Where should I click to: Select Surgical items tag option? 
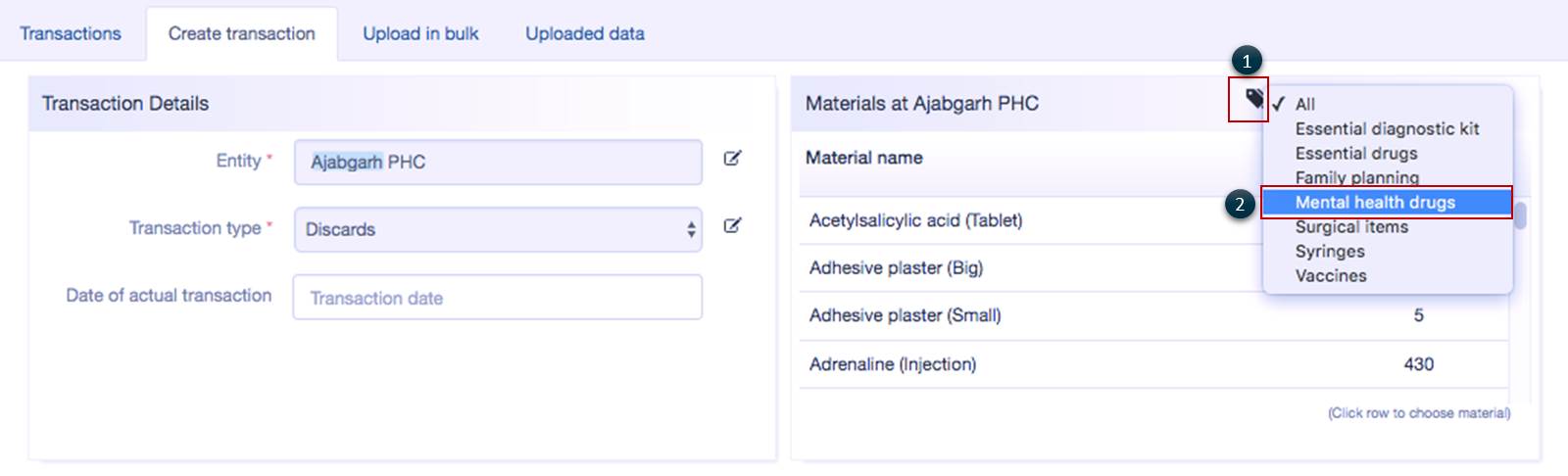(x=1351, y=226)
